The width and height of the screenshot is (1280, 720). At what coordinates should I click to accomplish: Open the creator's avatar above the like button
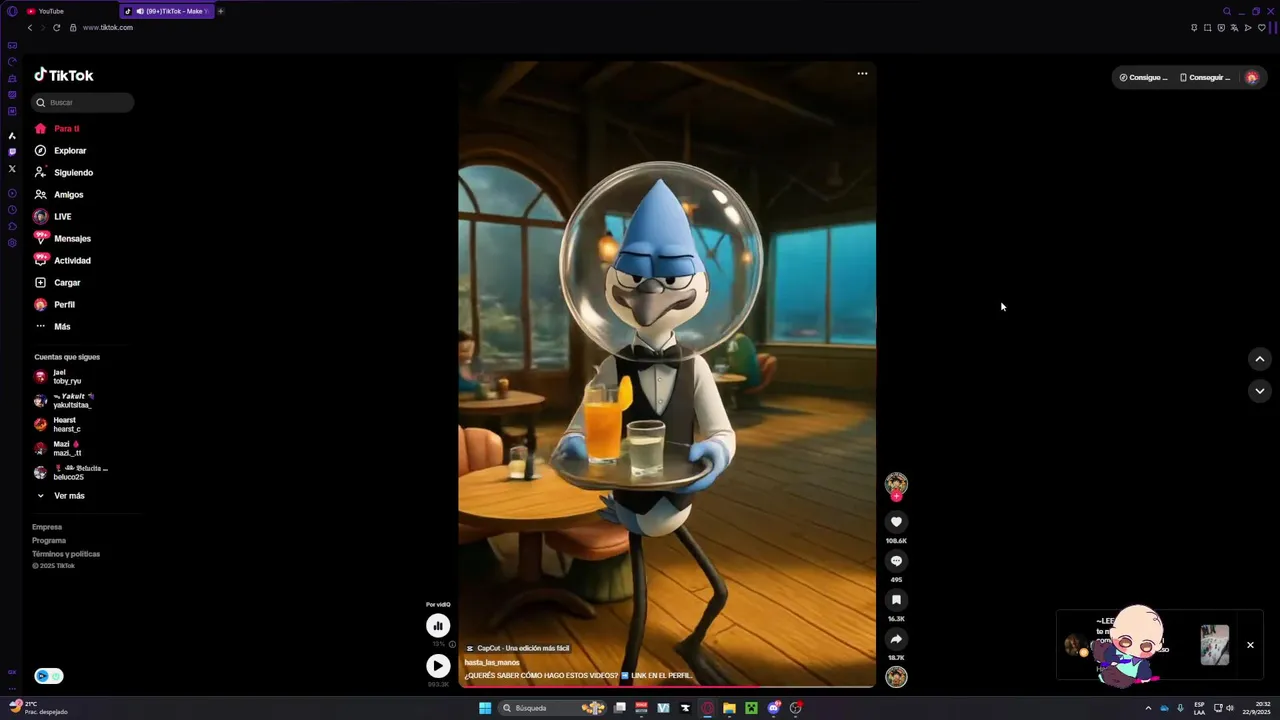click(x=896, y=485)
